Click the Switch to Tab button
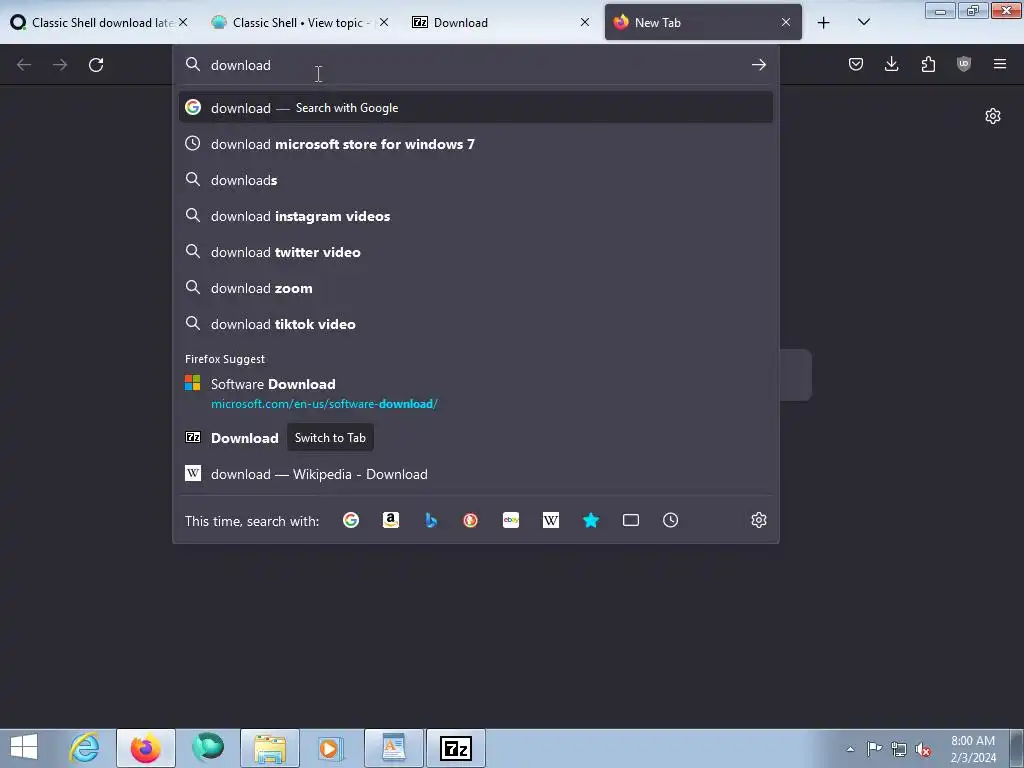The width and height of the screenshot is (1024, 768). (x=330, y=438)
